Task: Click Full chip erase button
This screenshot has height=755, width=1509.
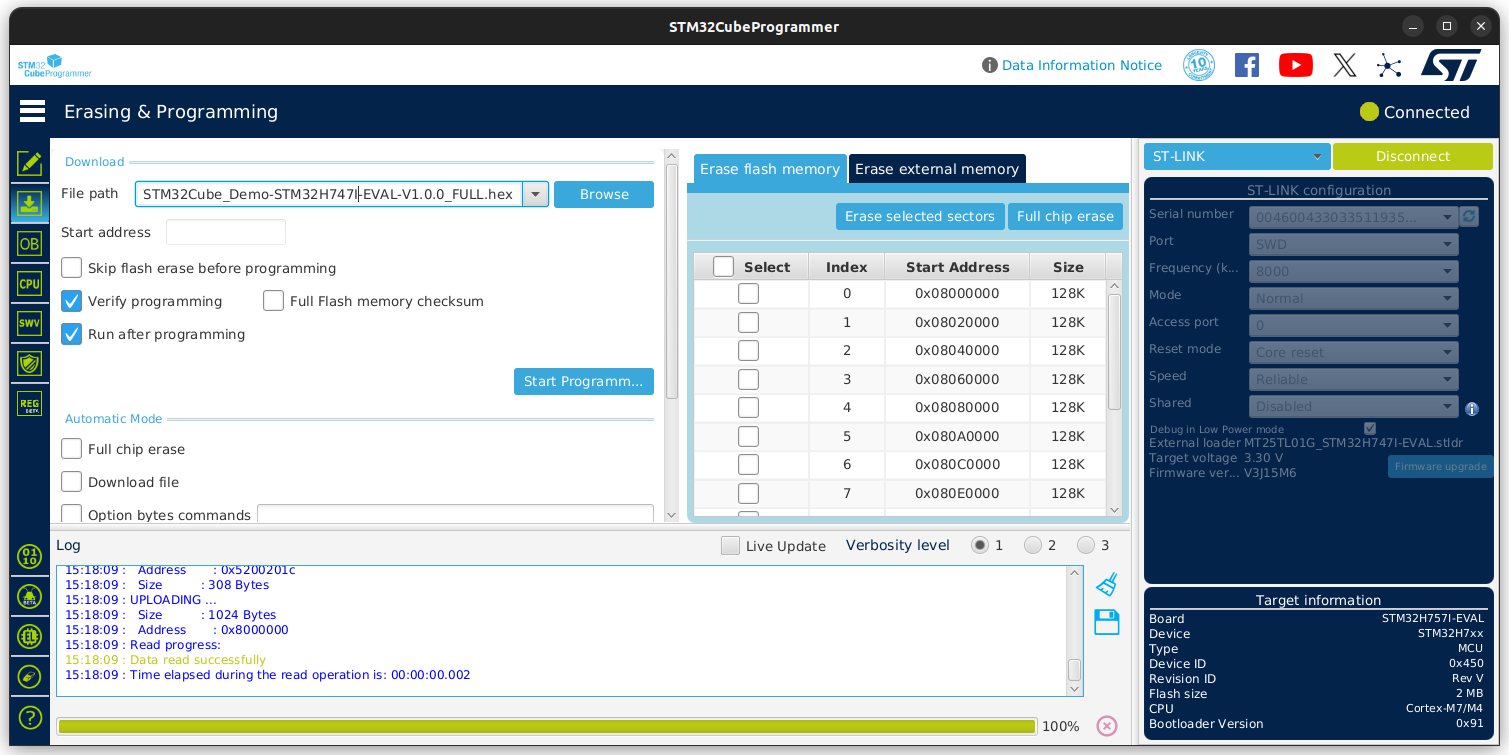Action: [x=1065, y=216]
